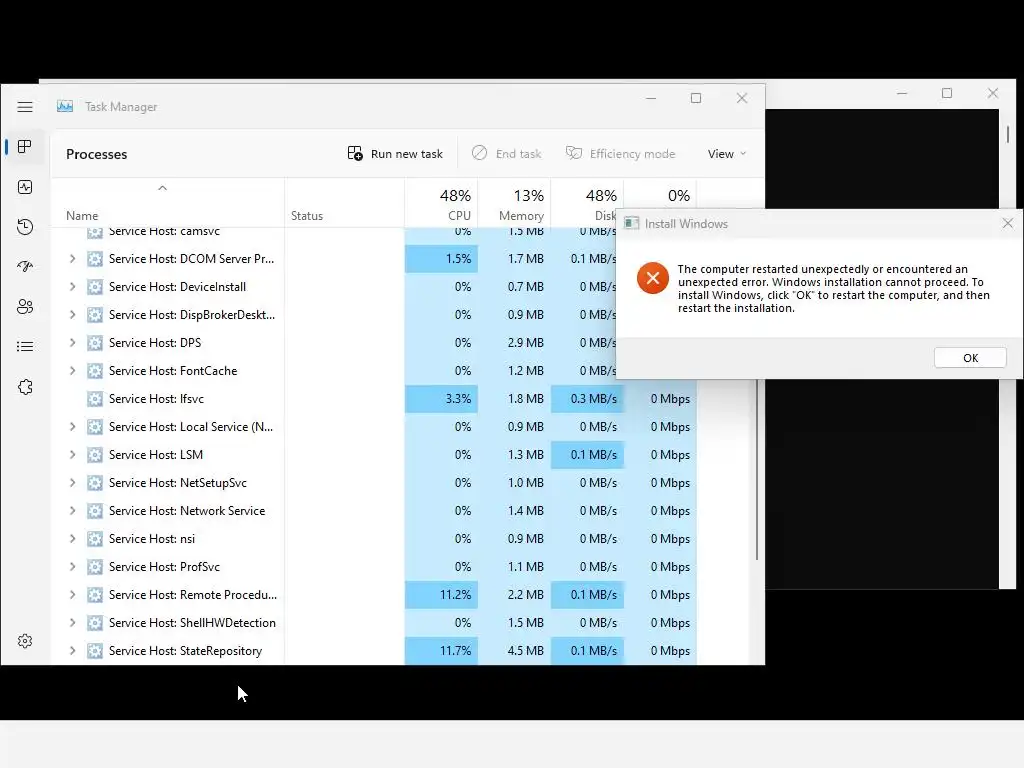Expand Service Host: DispBrokerDeskt... row
The width and height of the screenshot is (1024, 768).
tap(72, 315)
